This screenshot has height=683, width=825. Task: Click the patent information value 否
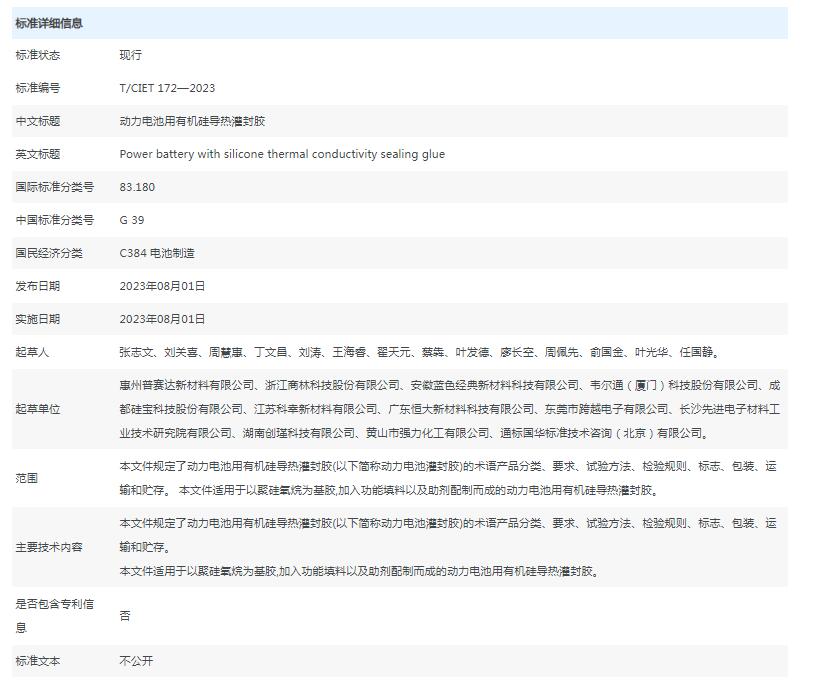coord(125,616)
